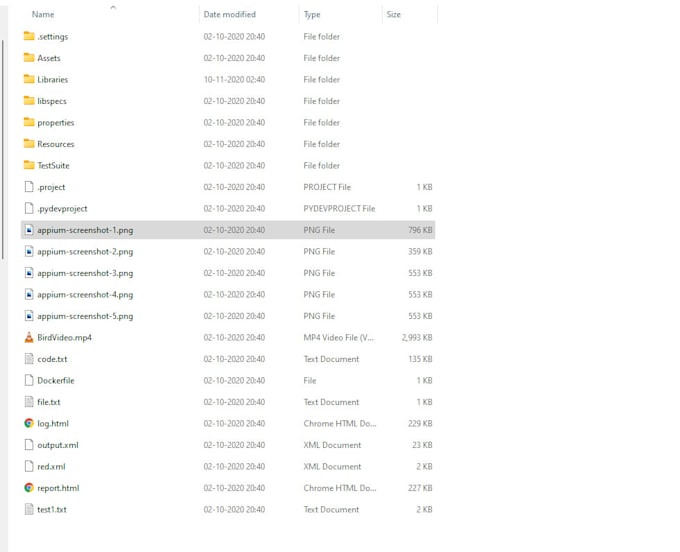Select the log.html file name
The height and width of the screenshot is (552, 680).
pos(53,424)
